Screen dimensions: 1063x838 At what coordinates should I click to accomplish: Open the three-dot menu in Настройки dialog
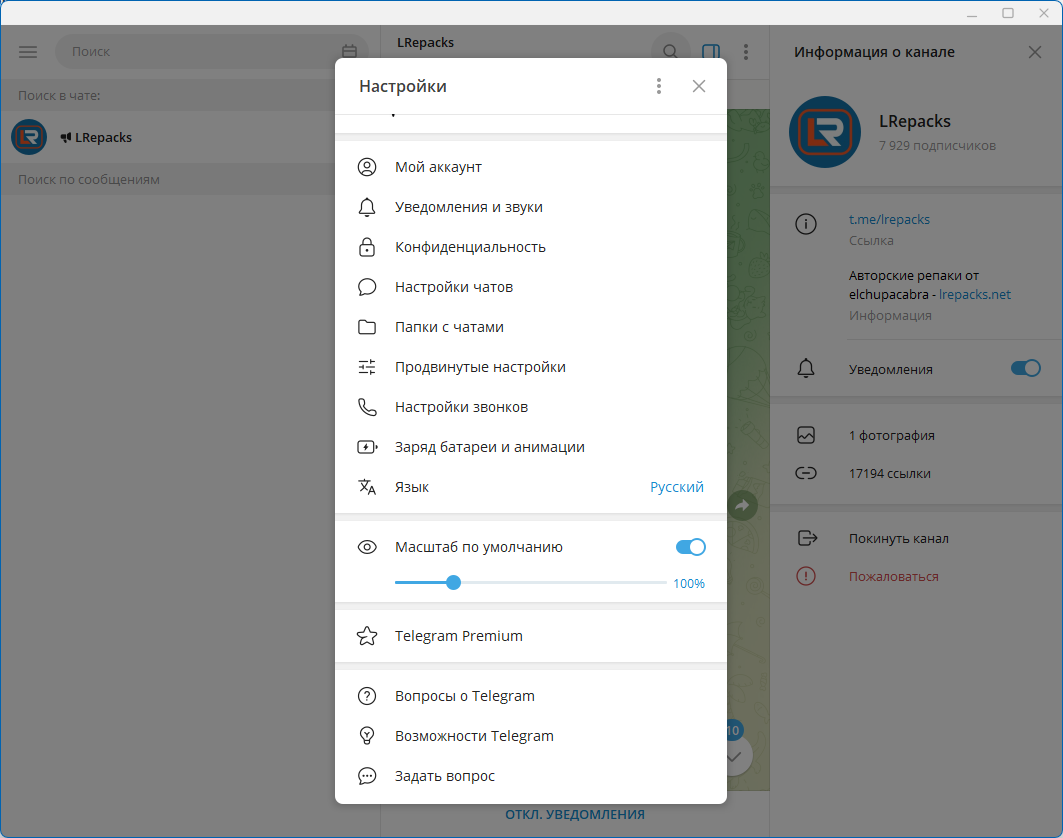658,86
